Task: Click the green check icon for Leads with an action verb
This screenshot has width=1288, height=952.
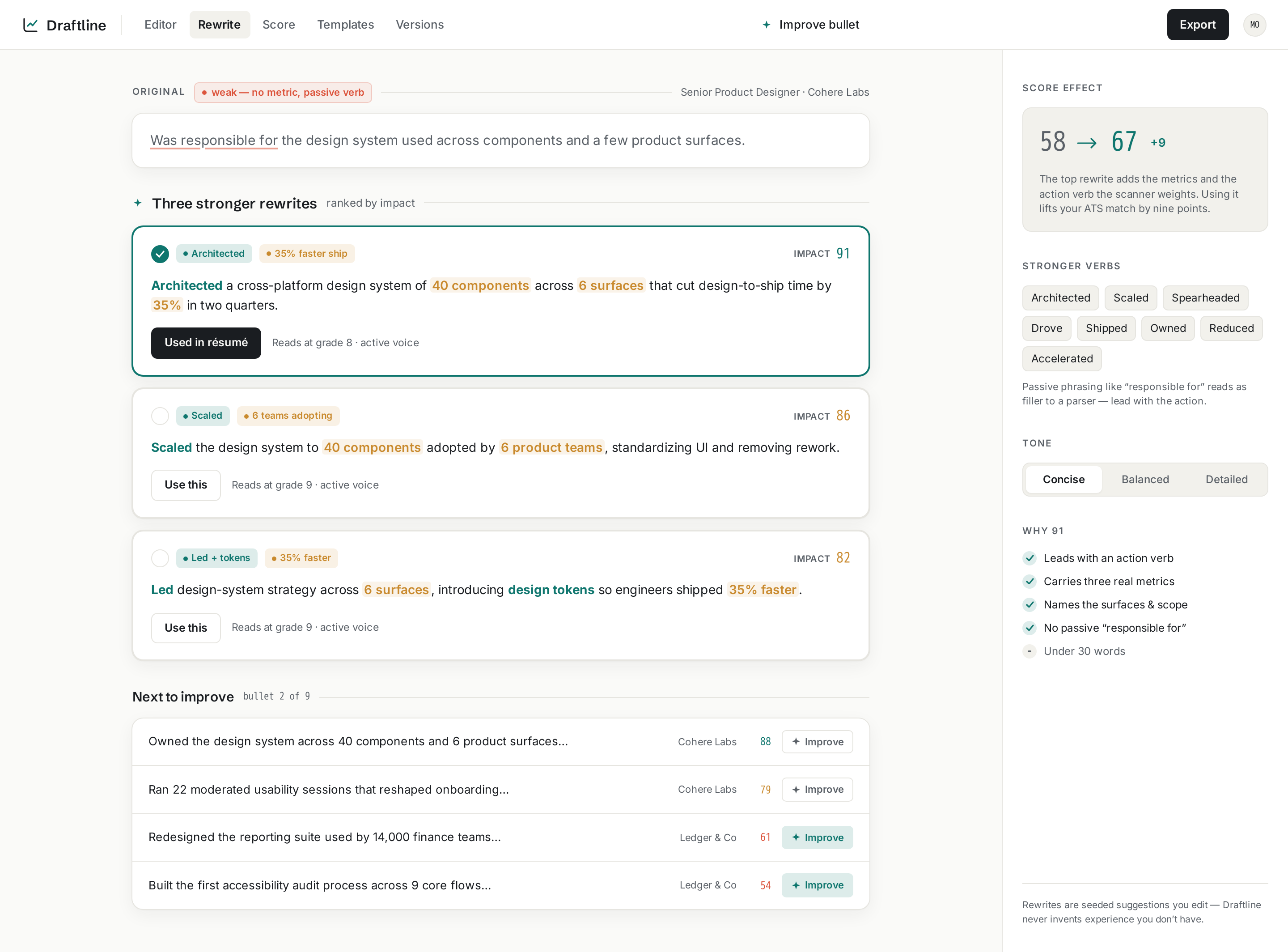Action: [1030, 558]
